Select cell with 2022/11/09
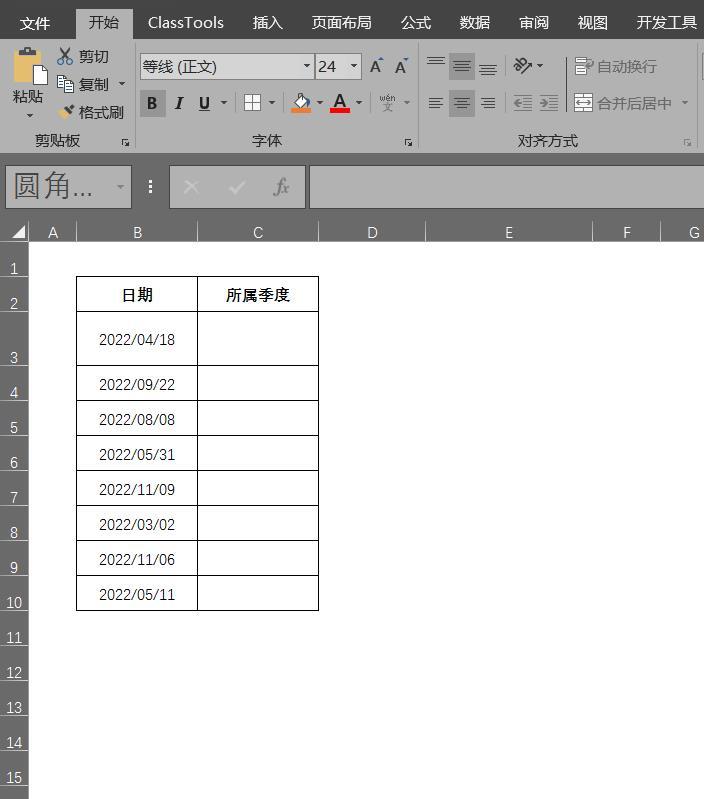The width and height of the screenshot is (704, 799). point(137,489)
